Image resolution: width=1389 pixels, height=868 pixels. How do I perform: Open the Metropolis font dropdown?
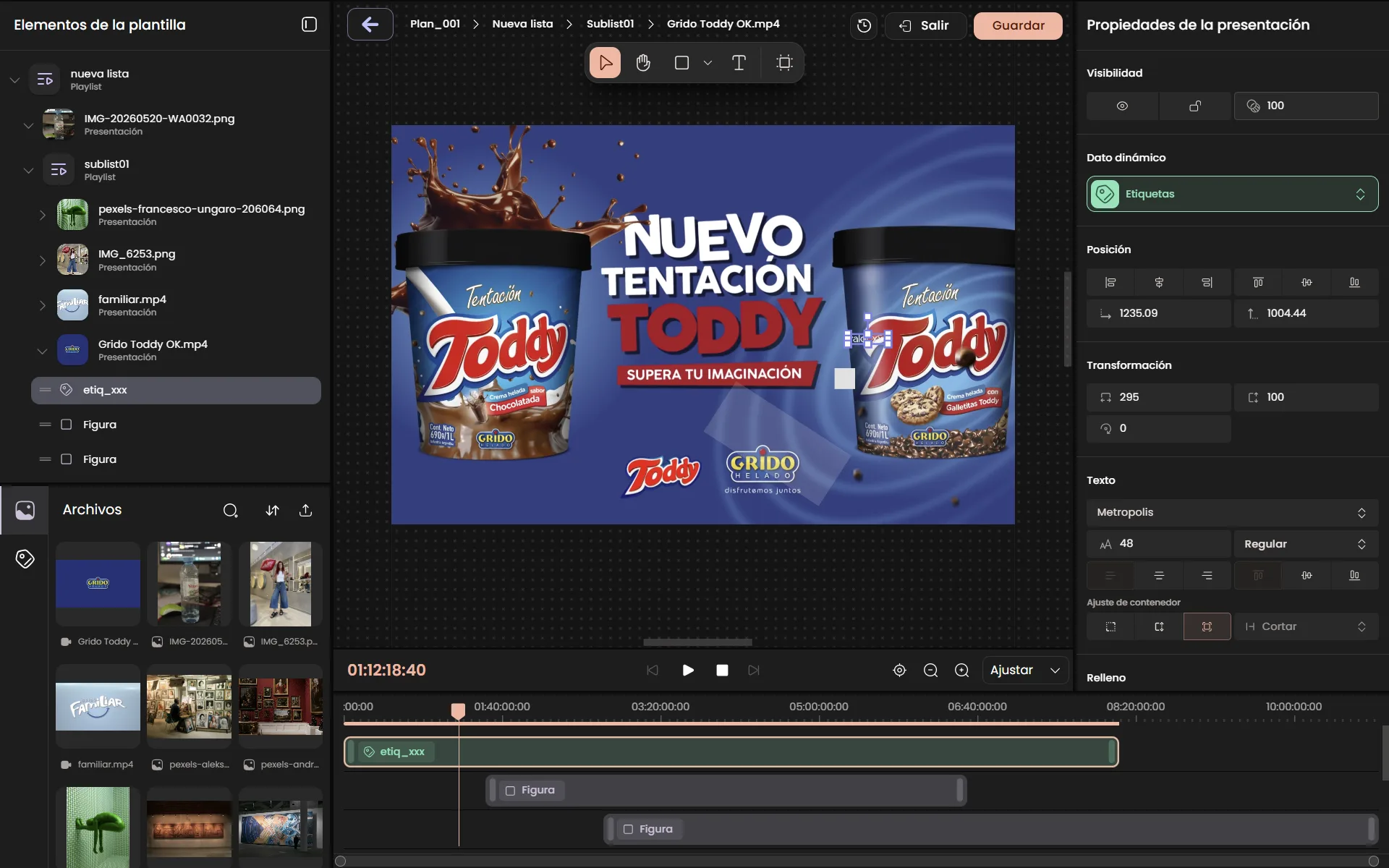[x=1232, y=513]
